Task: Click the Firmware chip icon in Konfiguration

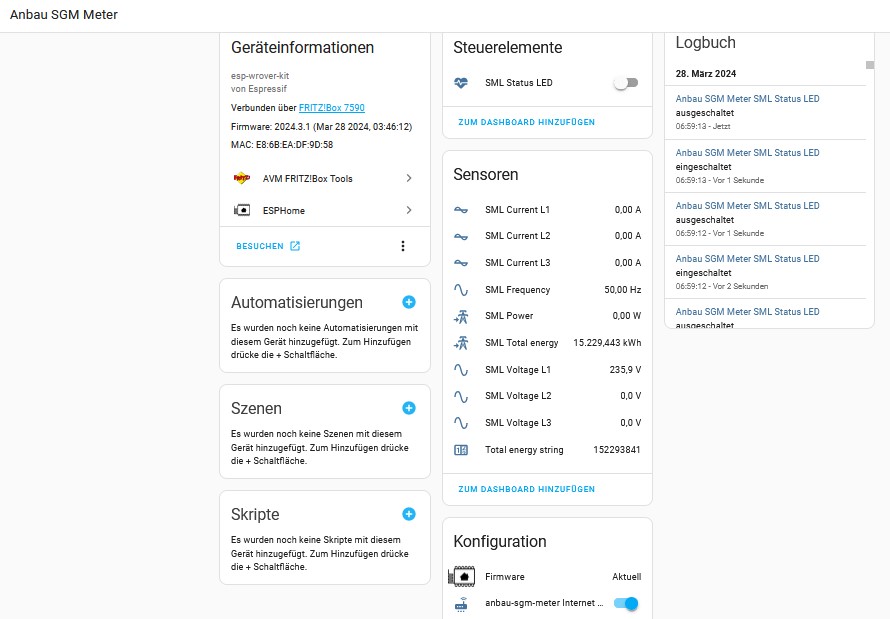Action: [463, 577]
